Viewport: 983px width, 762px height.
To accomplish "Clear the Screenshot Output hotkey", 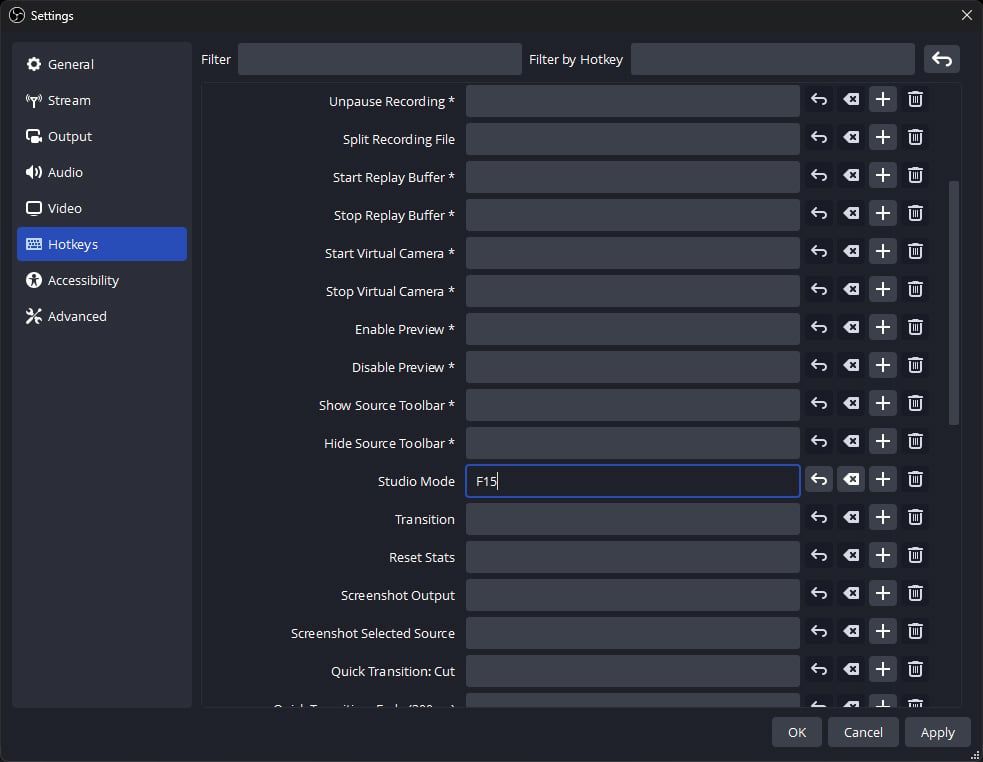I will tap(851, 594).
